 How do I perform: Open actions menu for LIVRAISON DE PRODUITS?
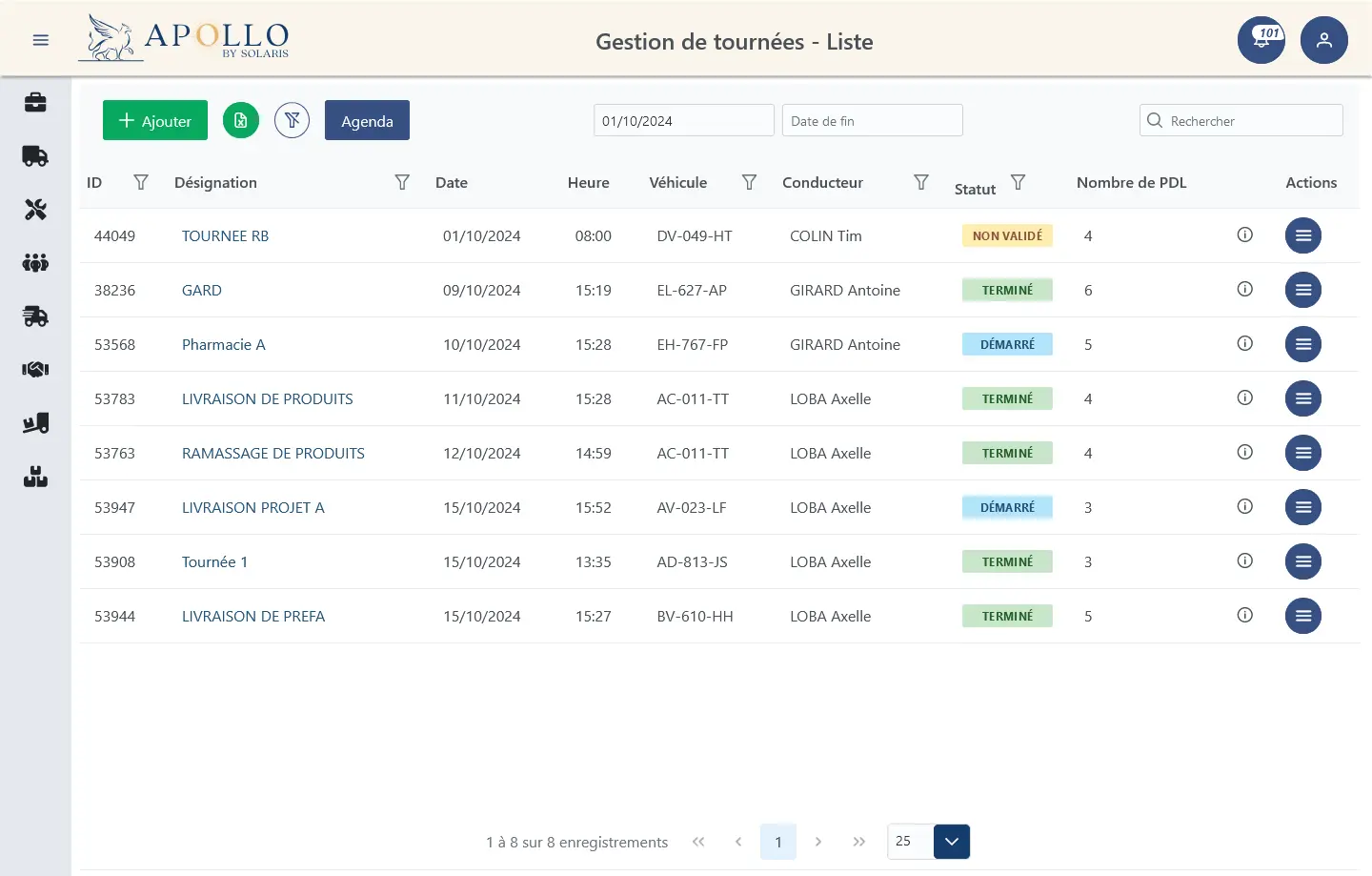pos(1303,398)
